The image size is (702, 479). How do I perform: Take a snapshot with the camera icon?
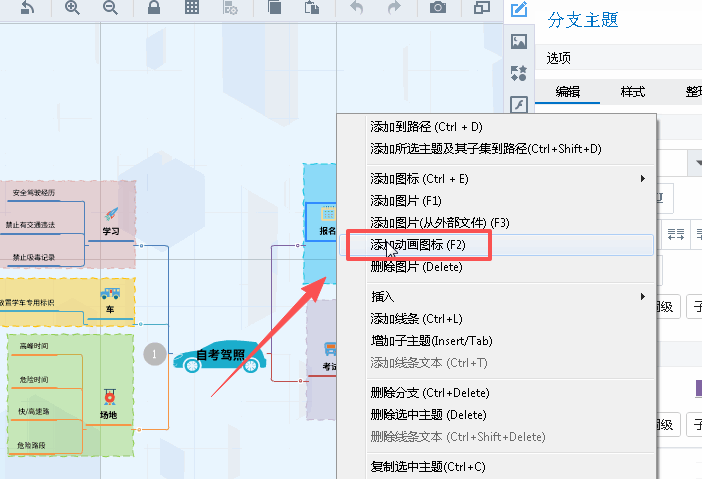tap(438, 8)
